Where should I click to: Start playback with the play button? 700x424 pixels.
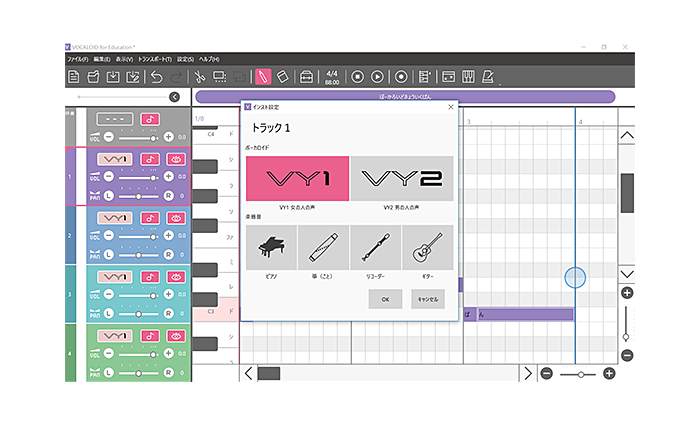[377, 77]
